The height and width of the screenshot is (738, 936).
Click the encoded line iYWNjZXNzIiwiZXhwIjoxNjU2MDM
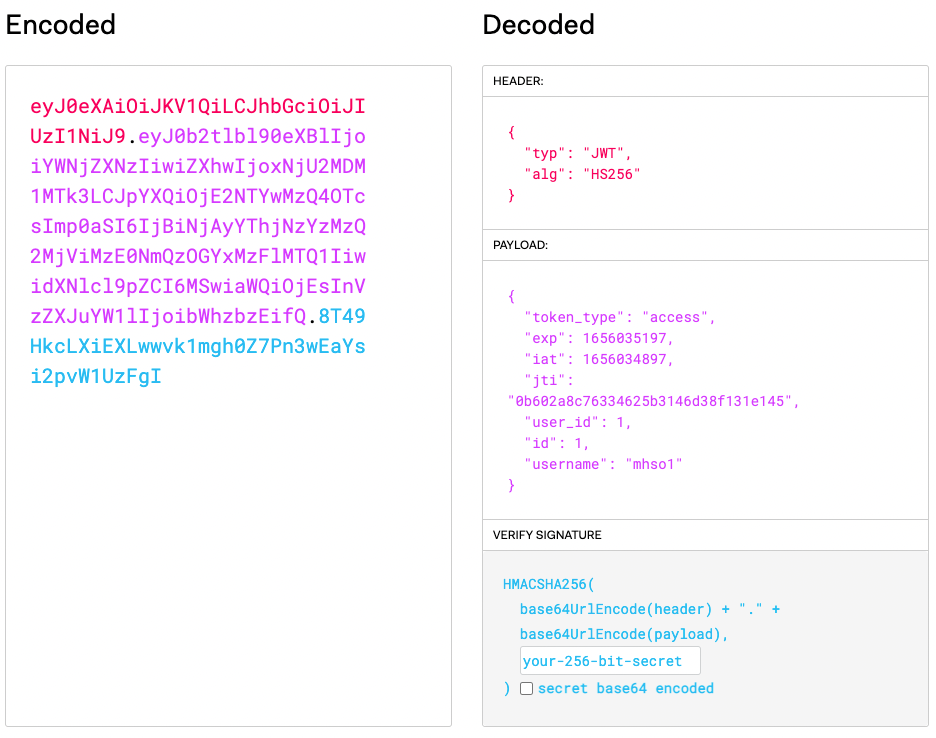(198, 166)
